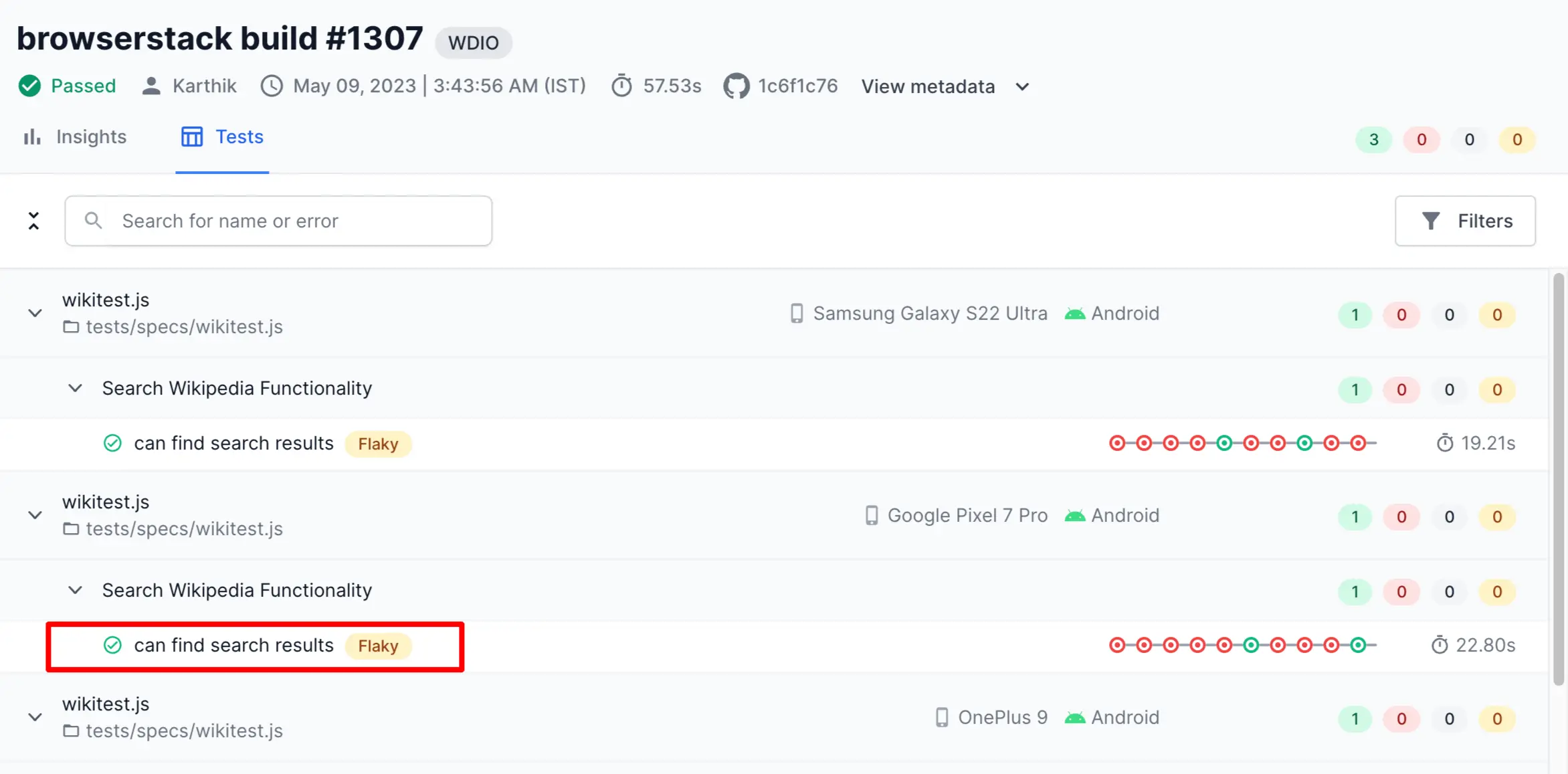Collapse the Samsung Galaxy wikitest.js spec
Viewport: 1568px width, 774px height.
point(35,313)
